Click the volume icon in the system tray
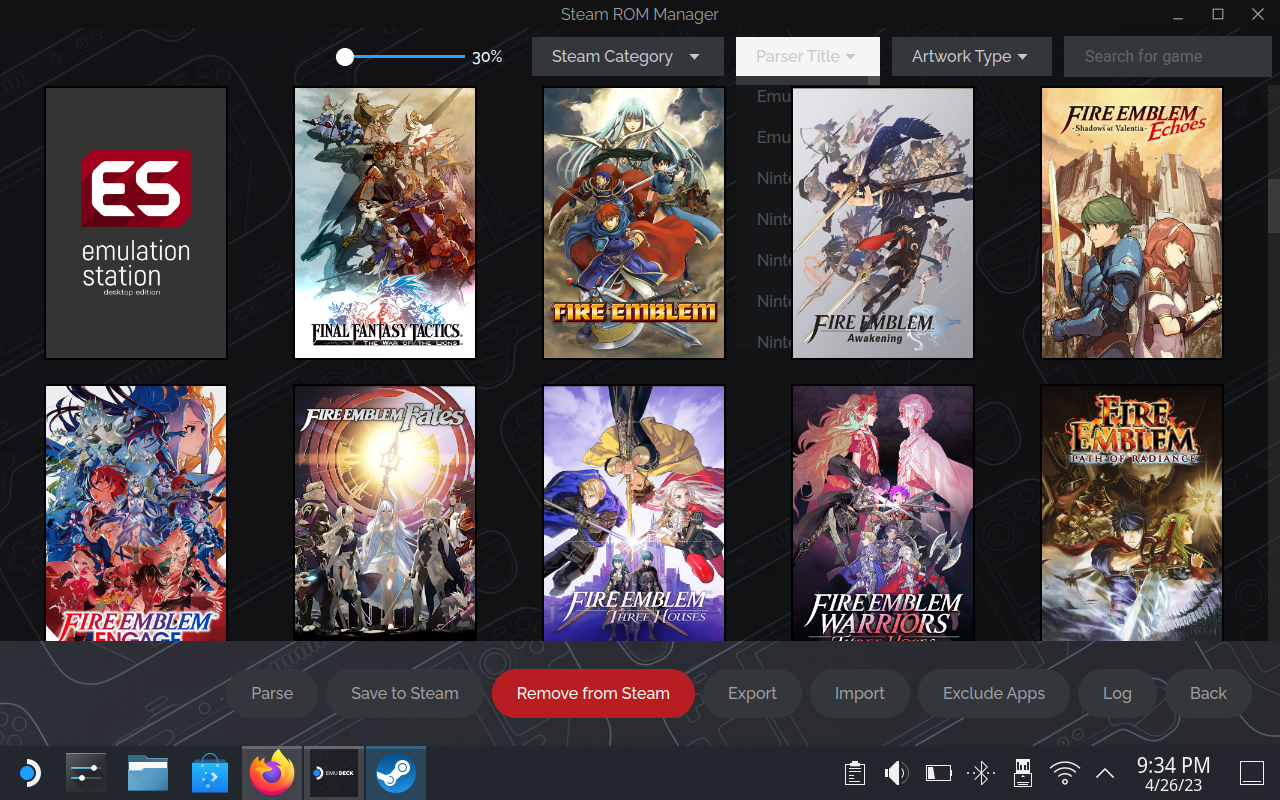Screen dimensions: 1280x800 pos(896,772)
